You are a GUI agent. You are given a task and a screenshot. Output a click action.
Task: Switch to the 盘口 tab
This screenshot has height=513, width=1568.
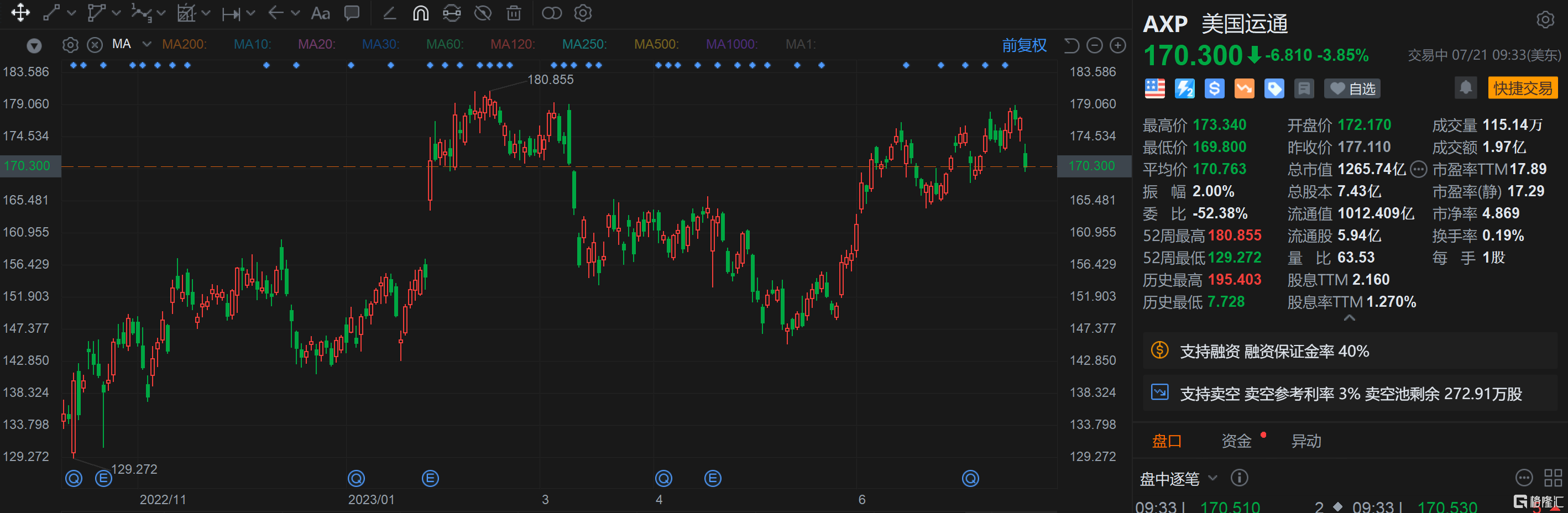point(1166,441)
